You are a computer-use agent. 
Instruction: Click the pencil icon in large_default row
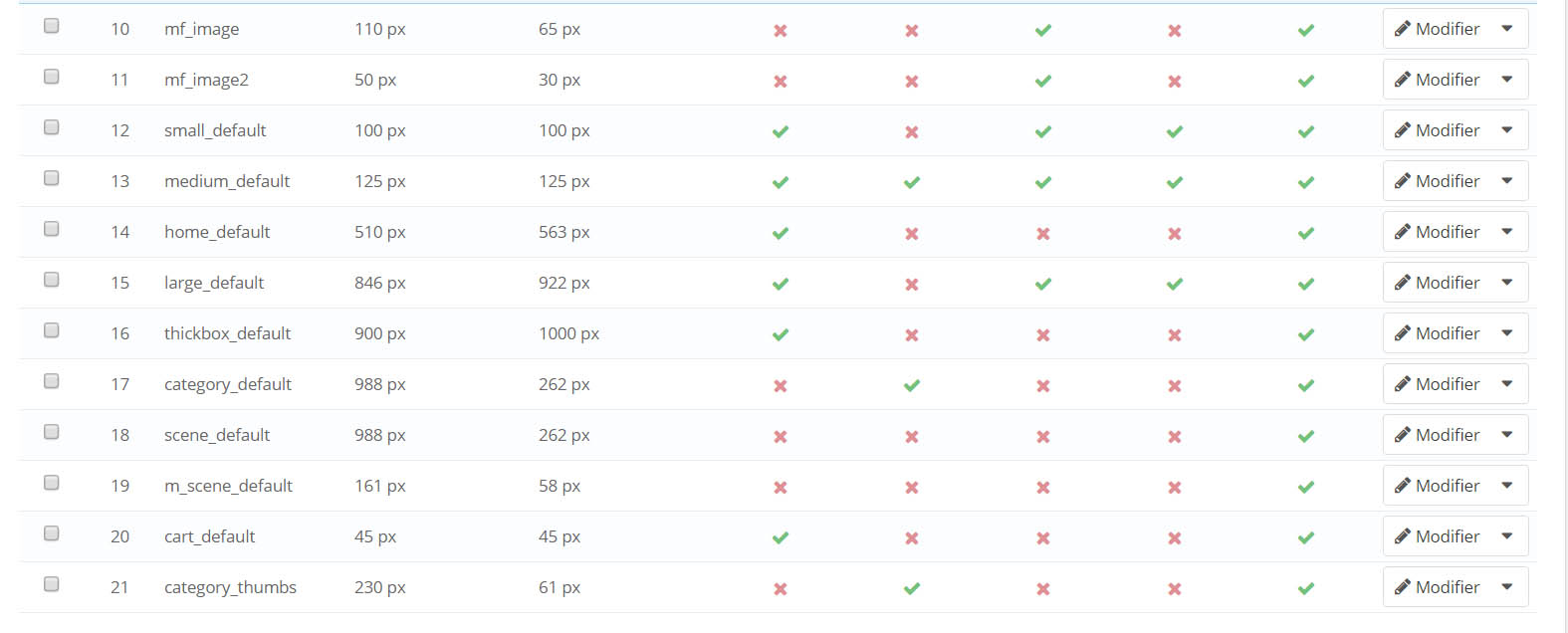click(x=1402, y=283)
